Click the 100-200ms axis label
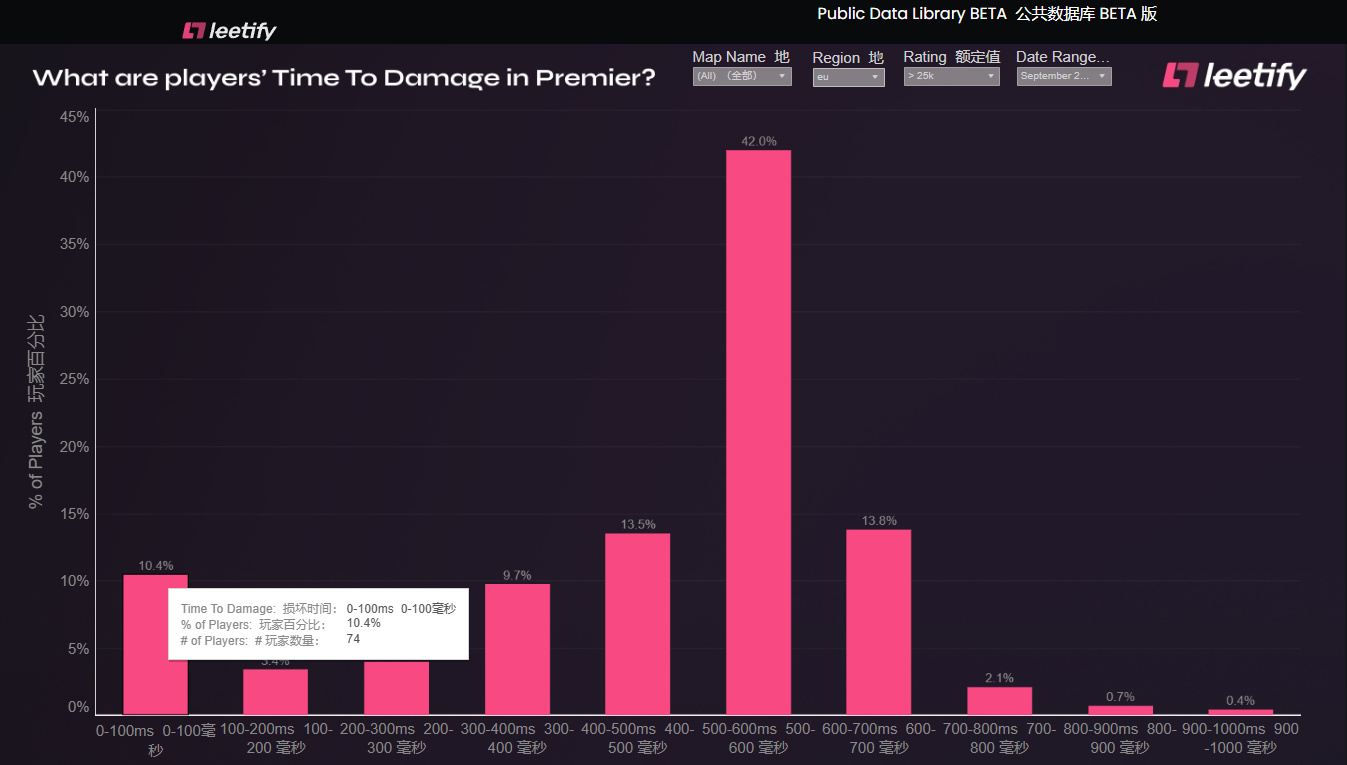1347x765 pixels. point(275,739)
